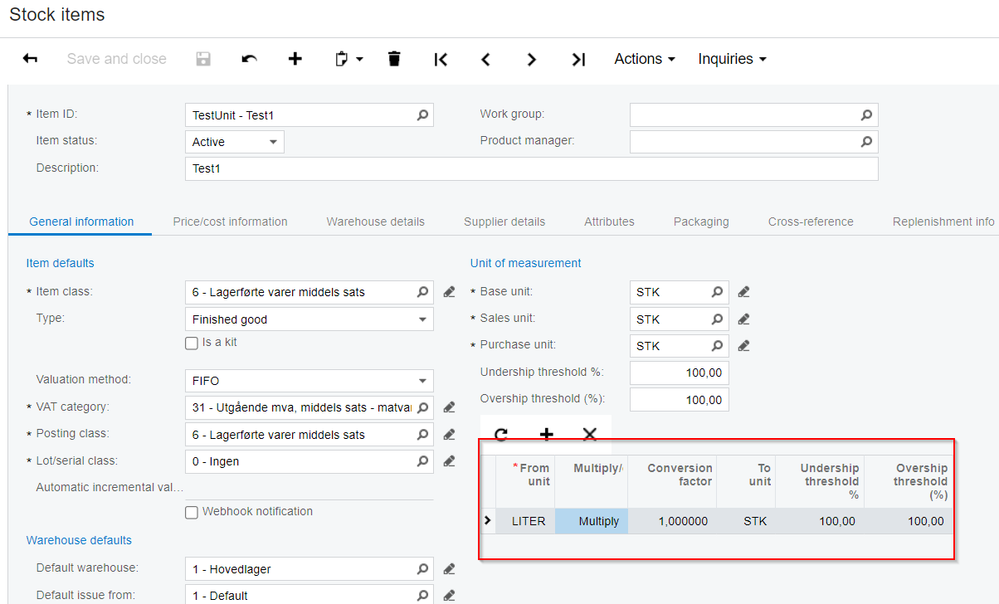
Task: Click the undo icon in toolbar
Action: (249, 59)
